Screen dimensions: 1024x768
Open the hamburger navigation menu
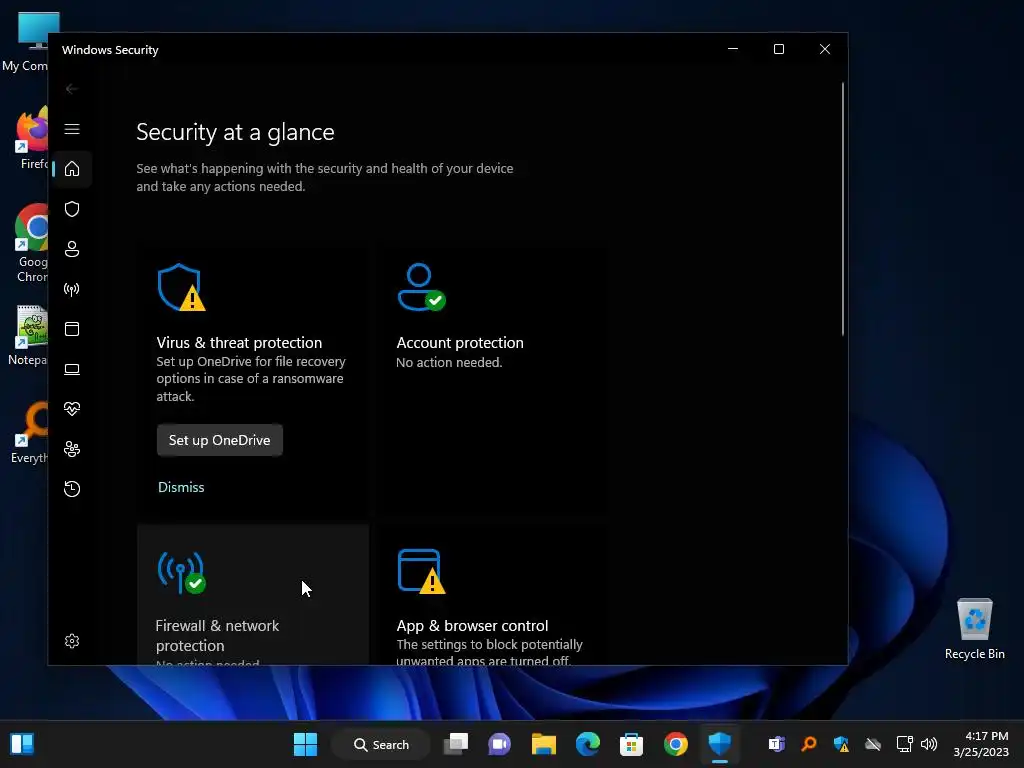(72, 129)
